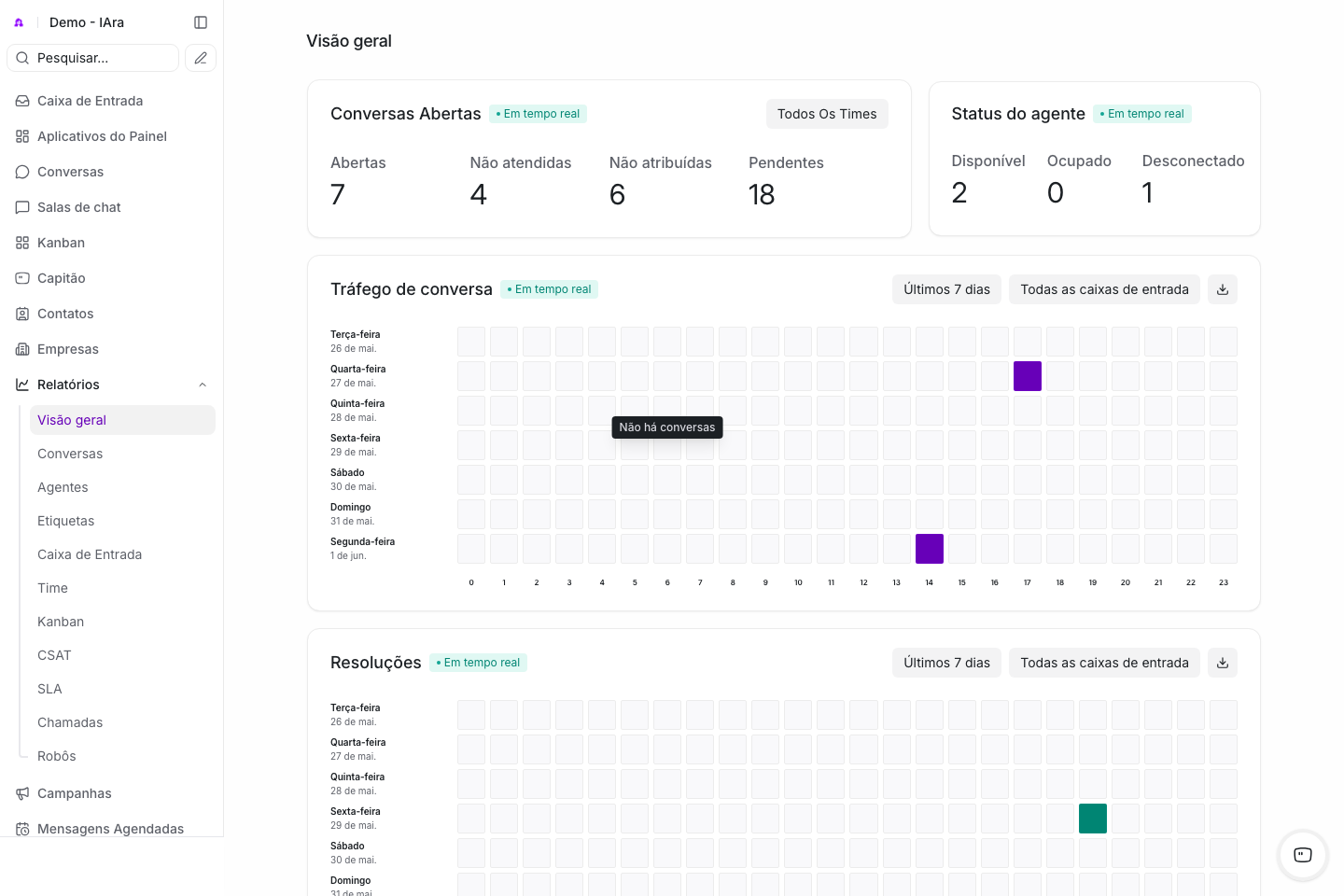Download the Resoluções report
This screenshot has width=1344, height=896.
pyautogui.click(x=1223, y=663)
